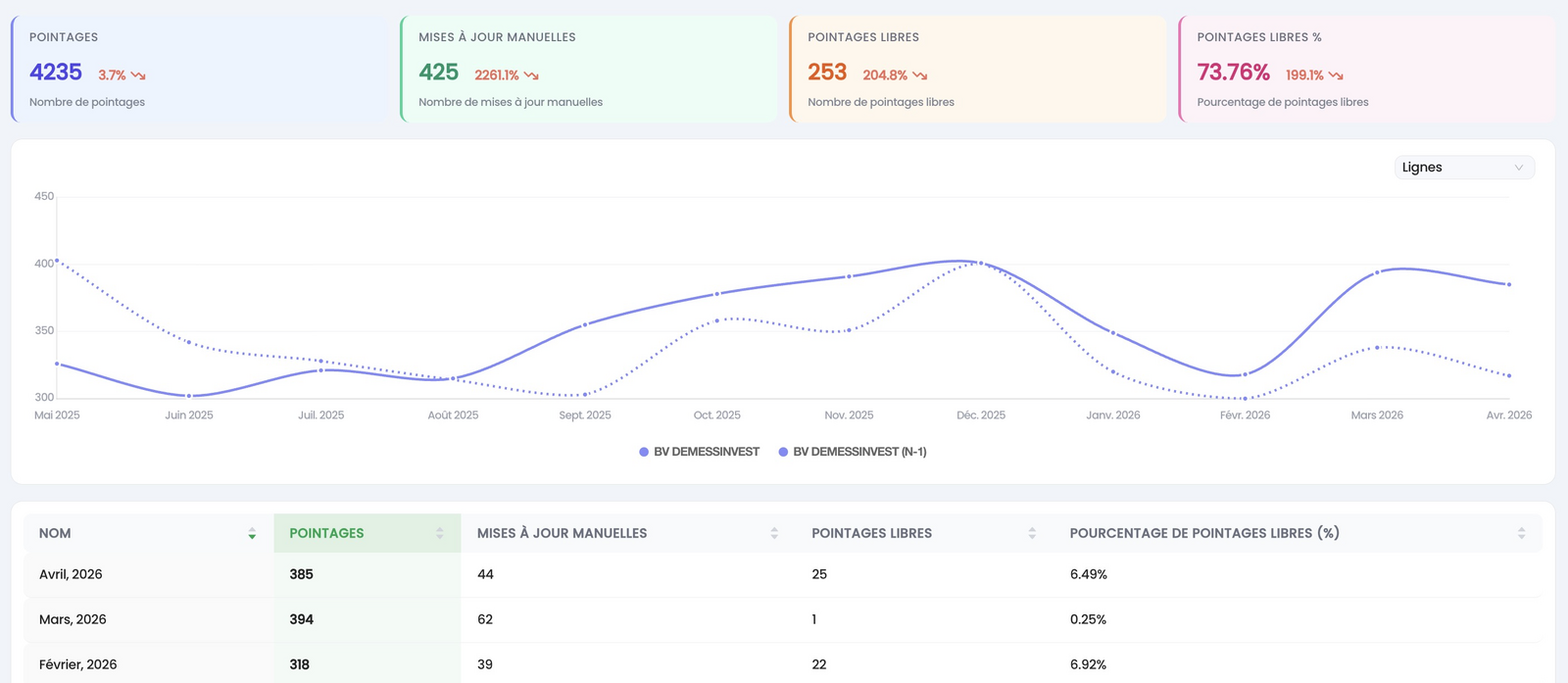The width and height of the screenshot is (1568, 683).
Task: Click the Pointages card downward trend icon
Action: [x=138, y=75]
